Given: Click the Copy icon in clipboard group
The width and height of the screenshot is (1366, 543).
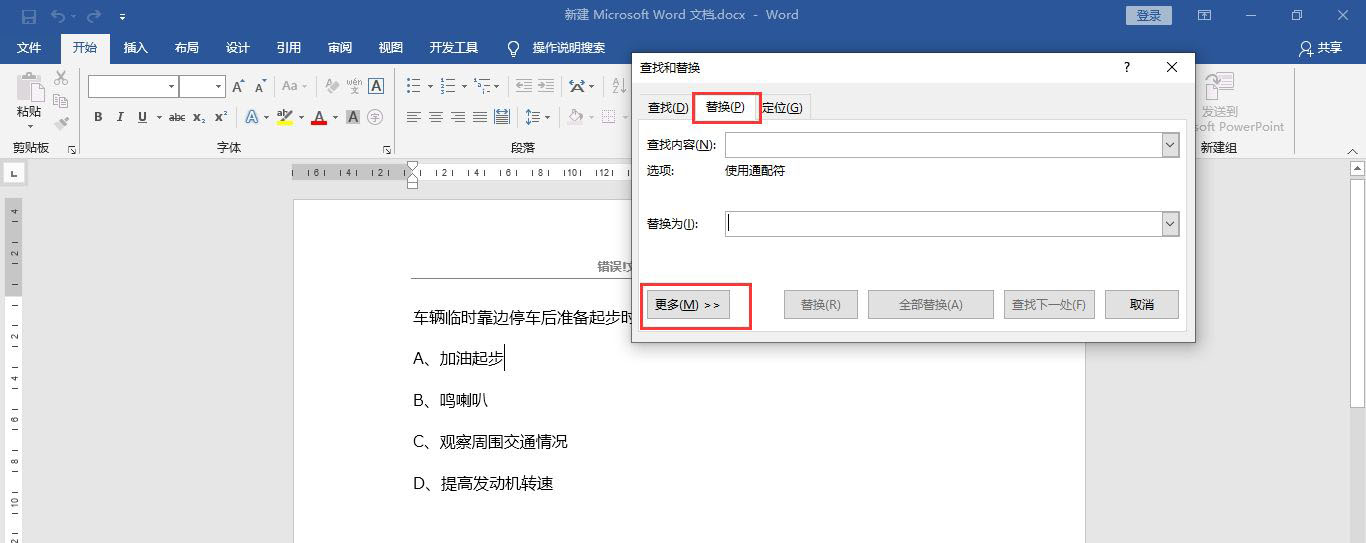Looking at the screenshot, I should point(61,101).
